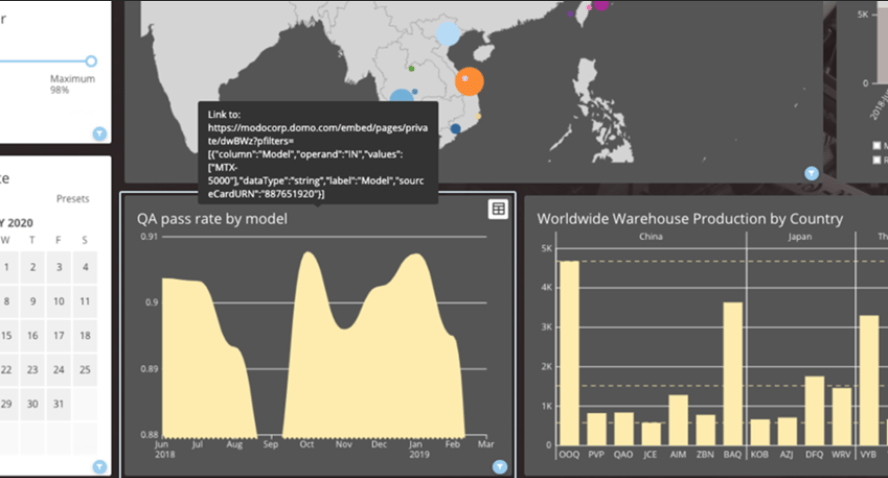The height and width of the screenshot is (478, 888).
Task: Click the WRV bar in warehouse chart
Action: coord(842,416)
